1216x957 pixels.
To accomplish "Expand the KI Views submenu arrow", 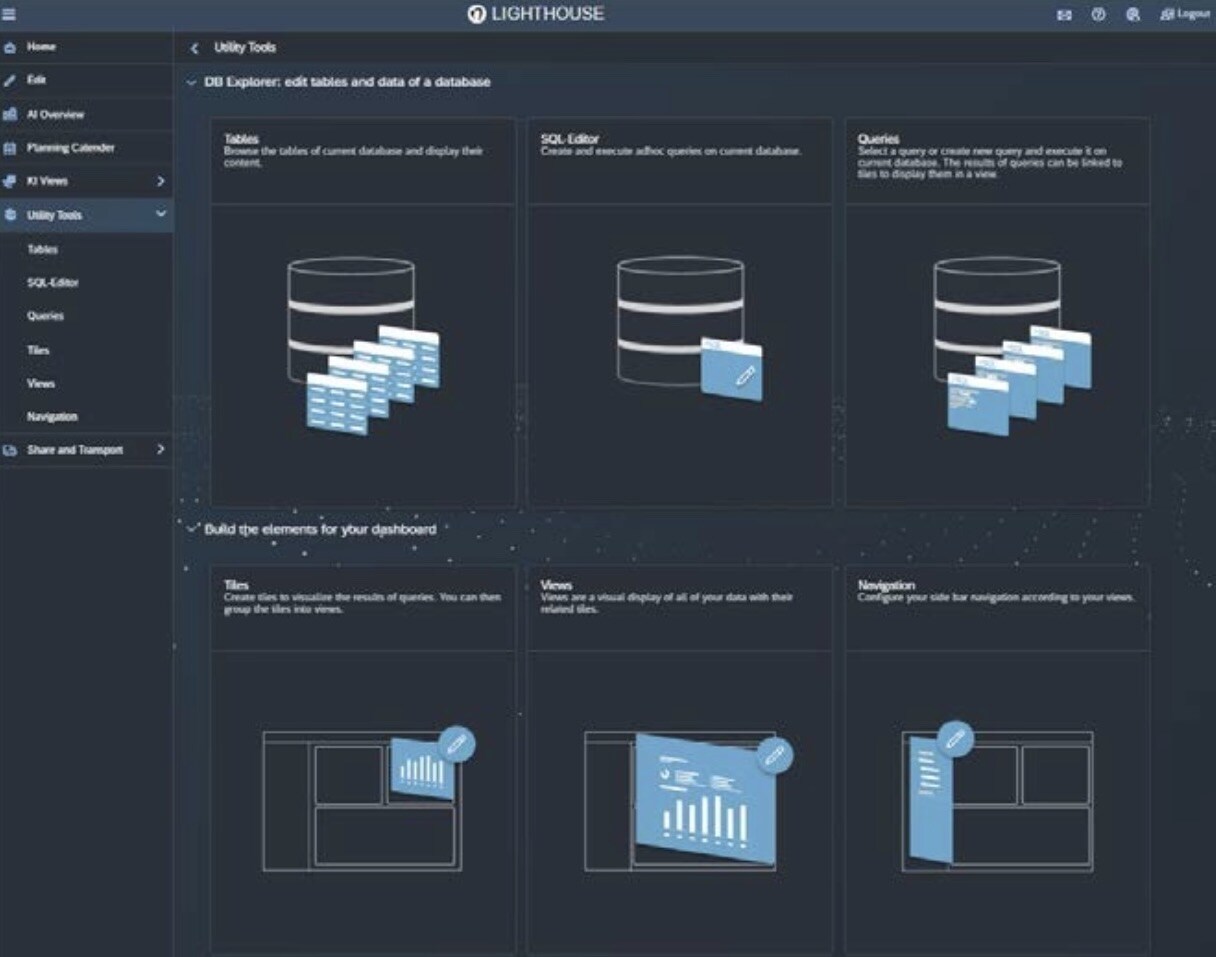I will (160, 182).
